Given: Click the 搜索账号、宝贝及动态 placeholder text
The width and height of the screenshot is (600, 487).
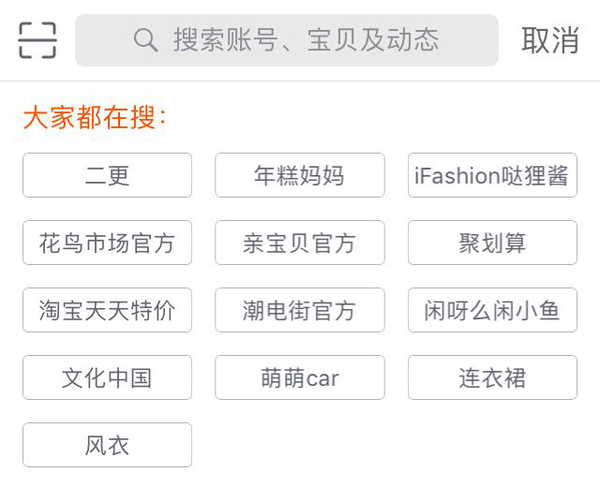Looking at the screenshot, I should coord(306,40).
